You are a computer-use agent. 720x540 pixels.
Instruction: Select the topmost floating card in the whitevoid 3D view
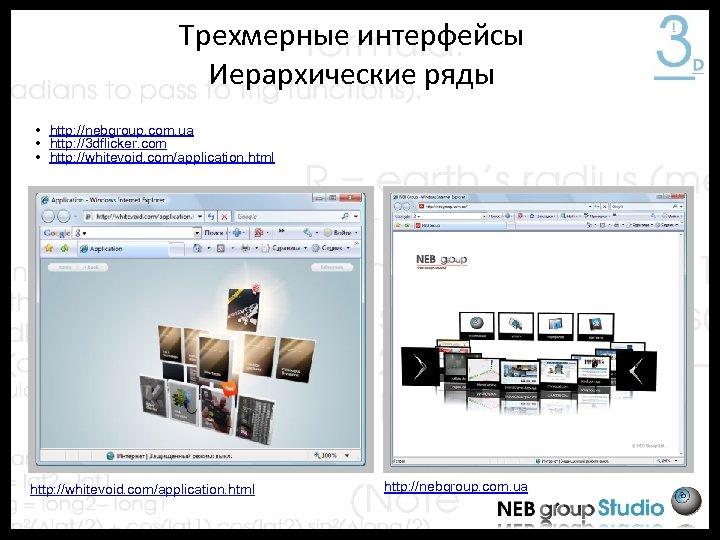tap(245, 308)
